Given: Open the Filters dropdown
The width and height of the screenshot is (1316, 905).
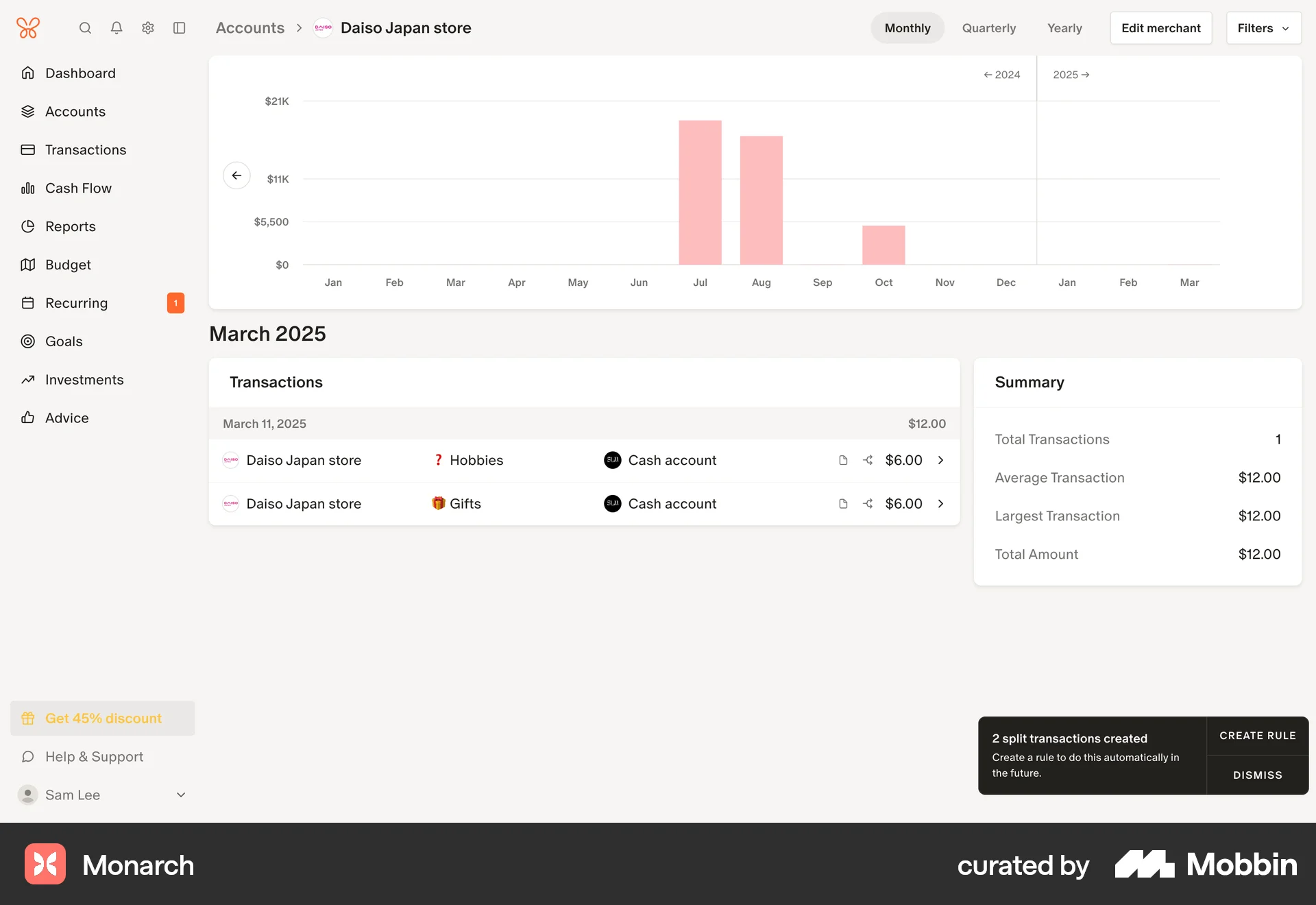Looking at the screenshot, I should [1263, 28].
